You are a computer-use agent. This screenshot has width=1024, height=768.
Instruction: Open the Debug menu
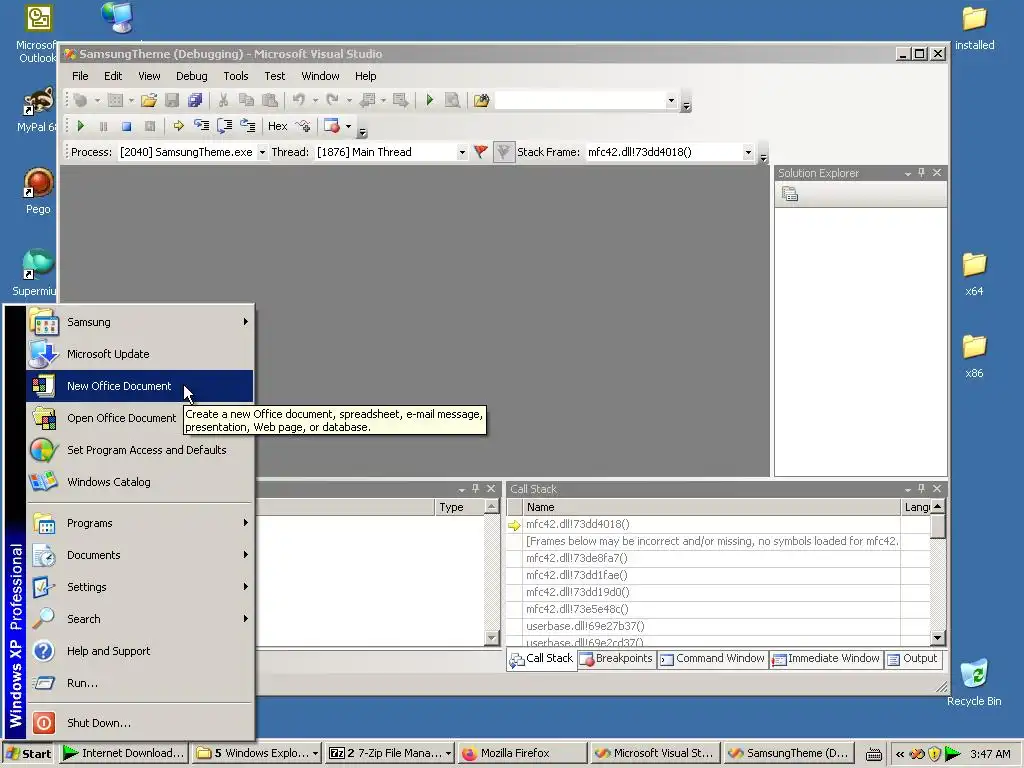pyautogui.click(x=191, y=76)
